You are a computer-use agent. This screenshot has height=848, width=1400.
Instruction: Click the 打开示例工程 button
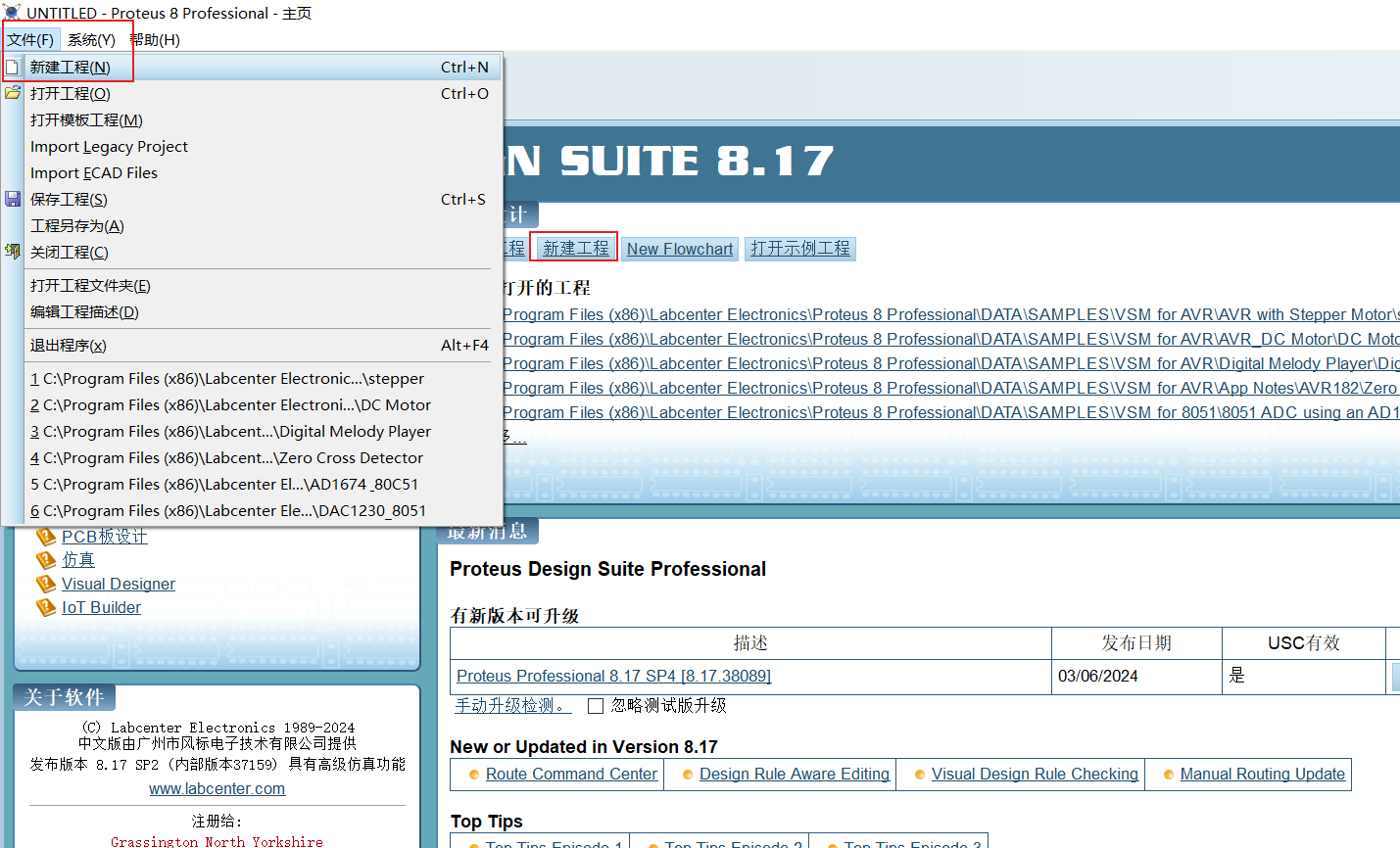(800, 249)
